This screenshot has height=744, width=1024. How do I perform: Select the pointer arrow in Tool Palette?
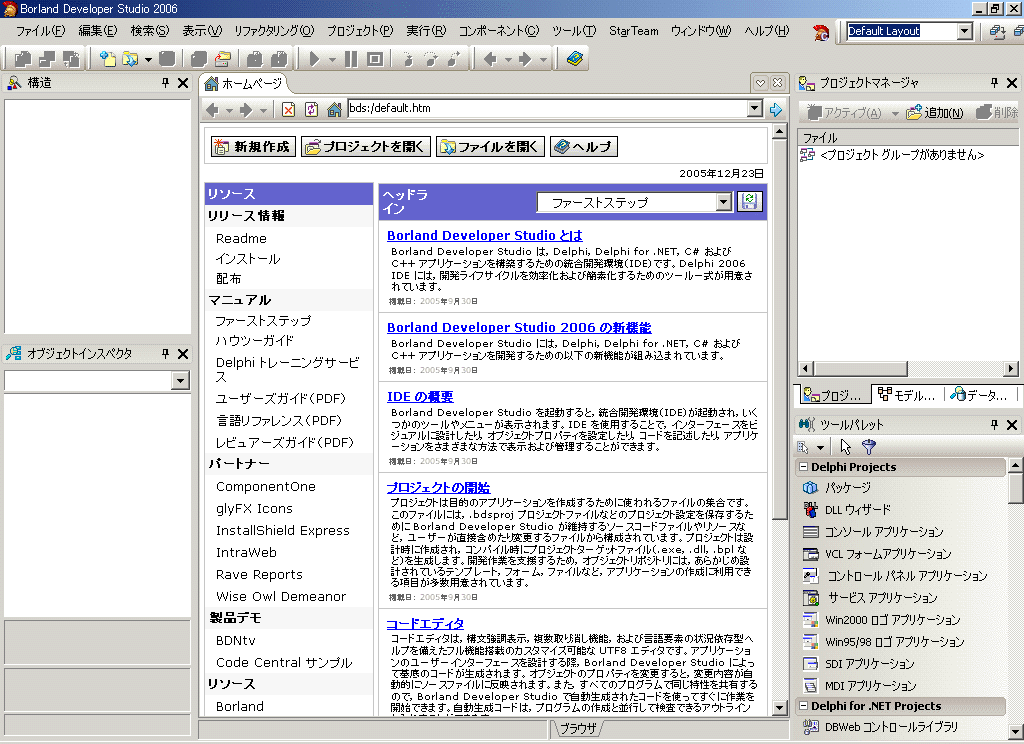click(846, 447)
